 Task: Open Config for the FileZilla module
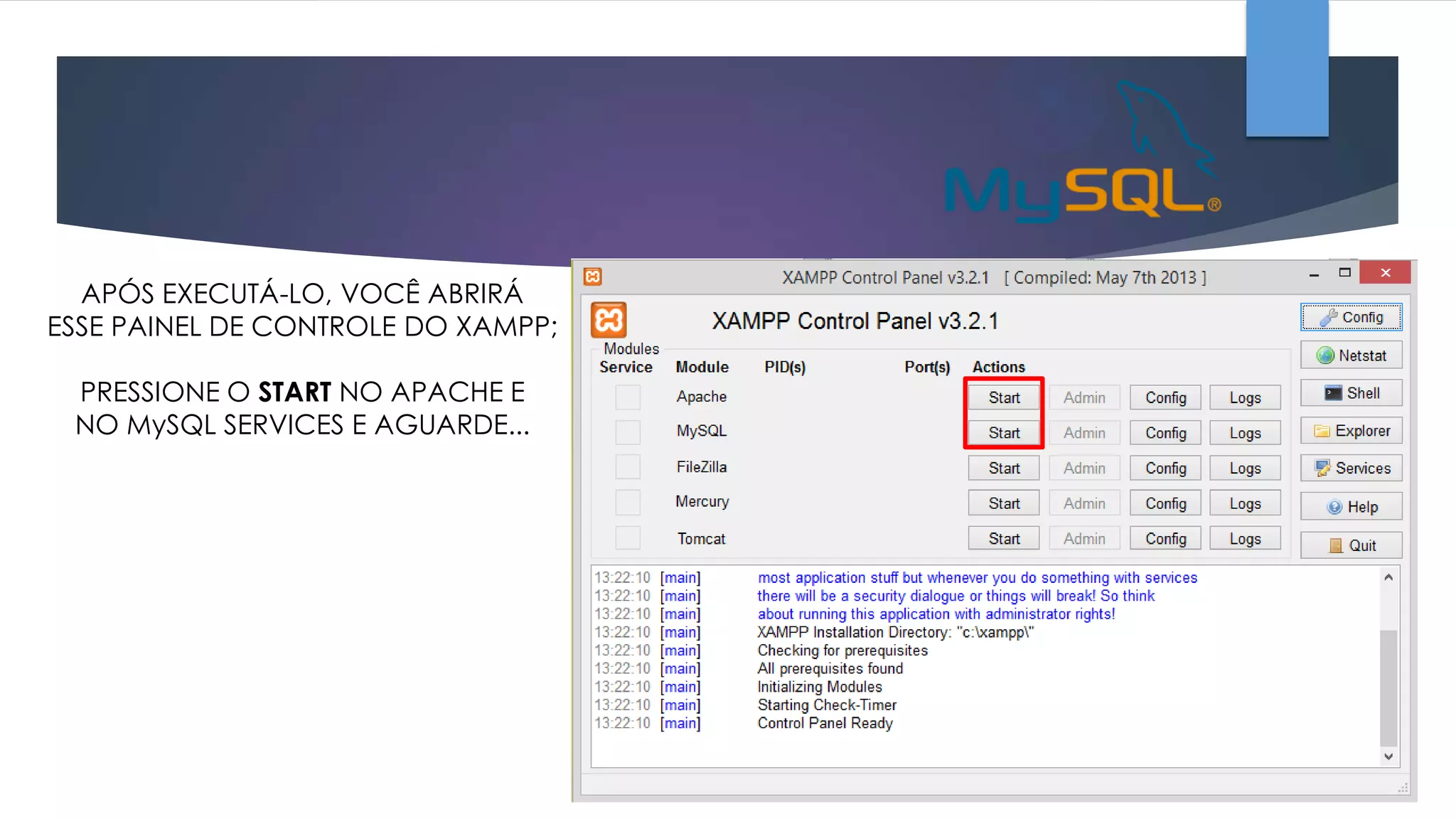coord(1165,469)
